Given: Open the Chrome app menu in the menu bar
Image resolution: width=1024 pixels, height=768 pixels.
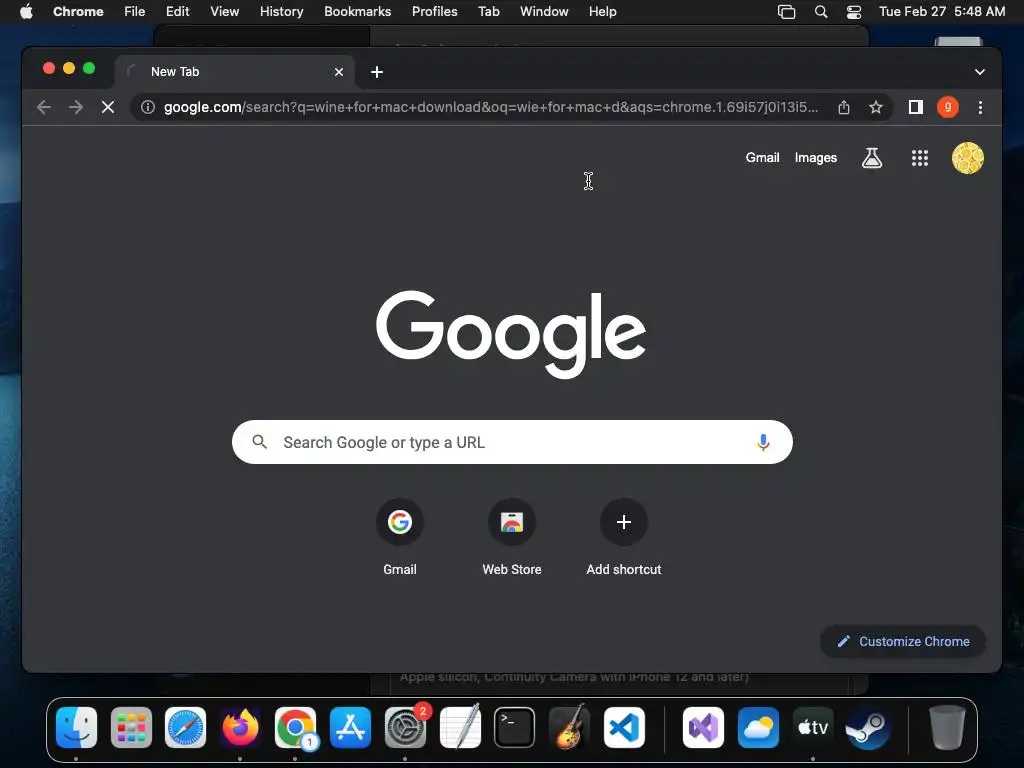Looking at the screenshot, I should tap(78, 11).
